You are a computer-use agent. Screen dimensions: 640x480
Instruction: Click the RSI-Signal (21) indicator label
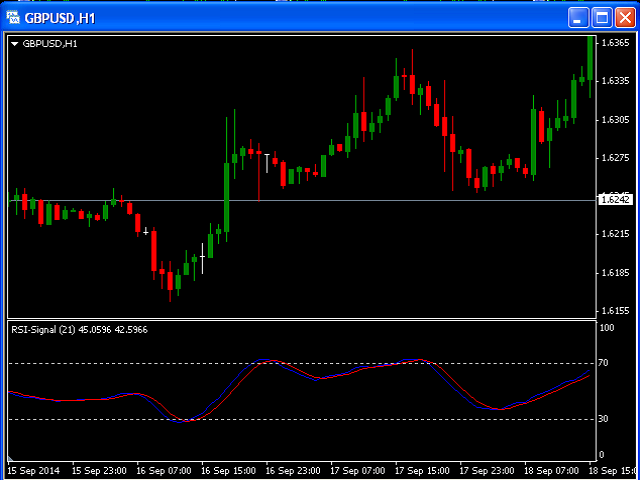coord(78,329)
